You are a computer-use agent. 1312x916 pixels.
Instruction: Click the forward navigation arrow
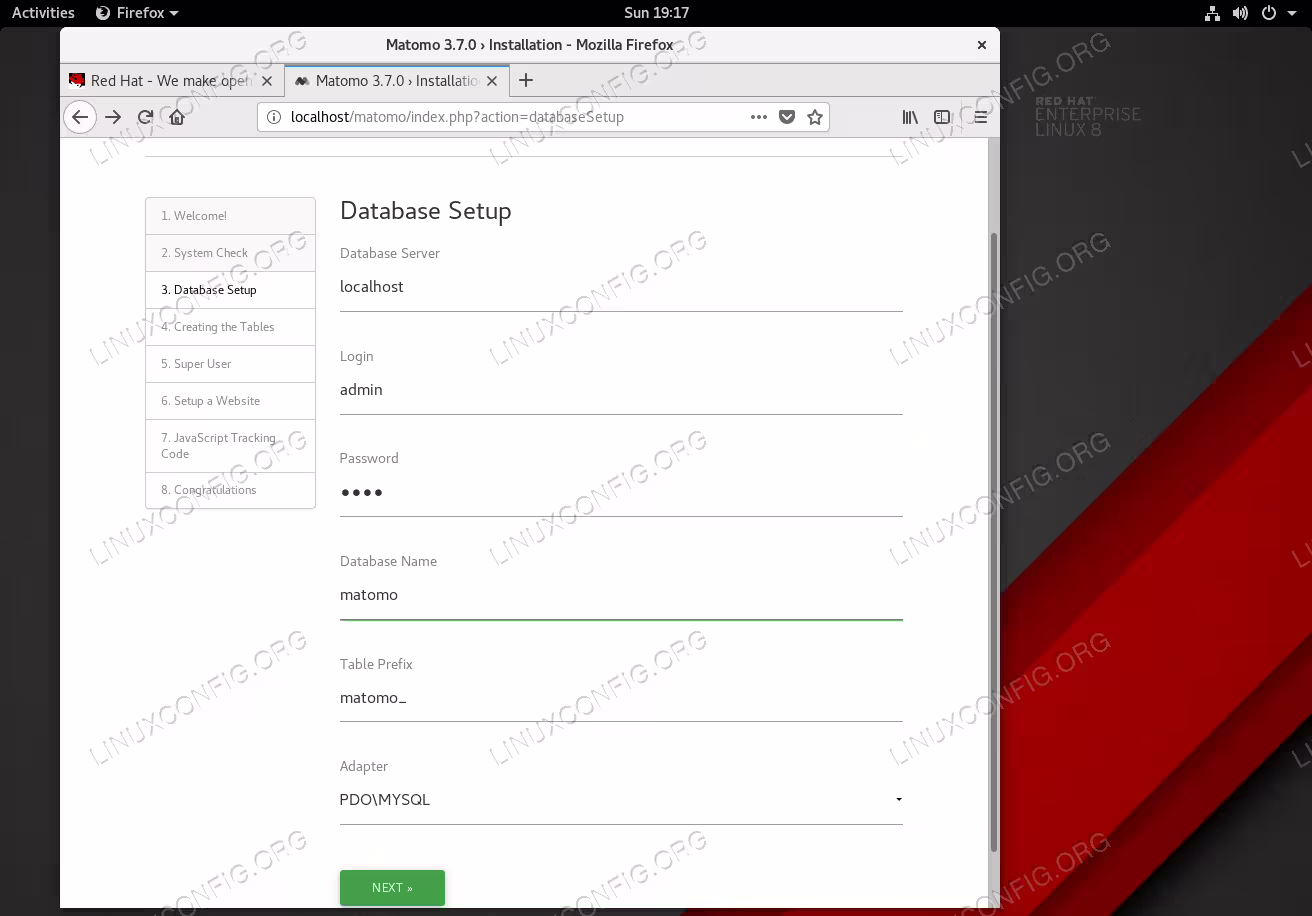pos(113,117)
